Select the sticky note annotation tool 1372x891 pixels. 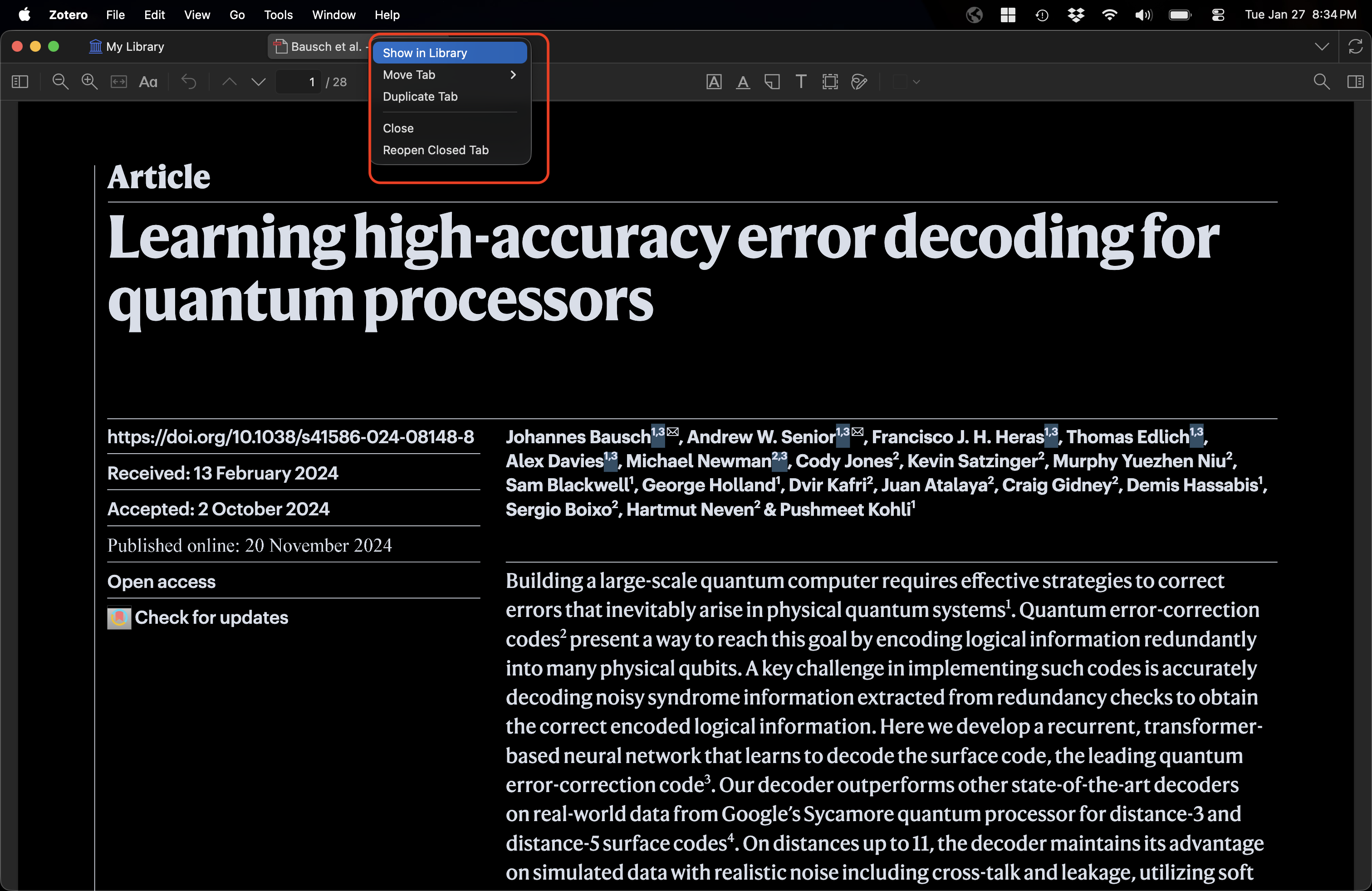772,82
